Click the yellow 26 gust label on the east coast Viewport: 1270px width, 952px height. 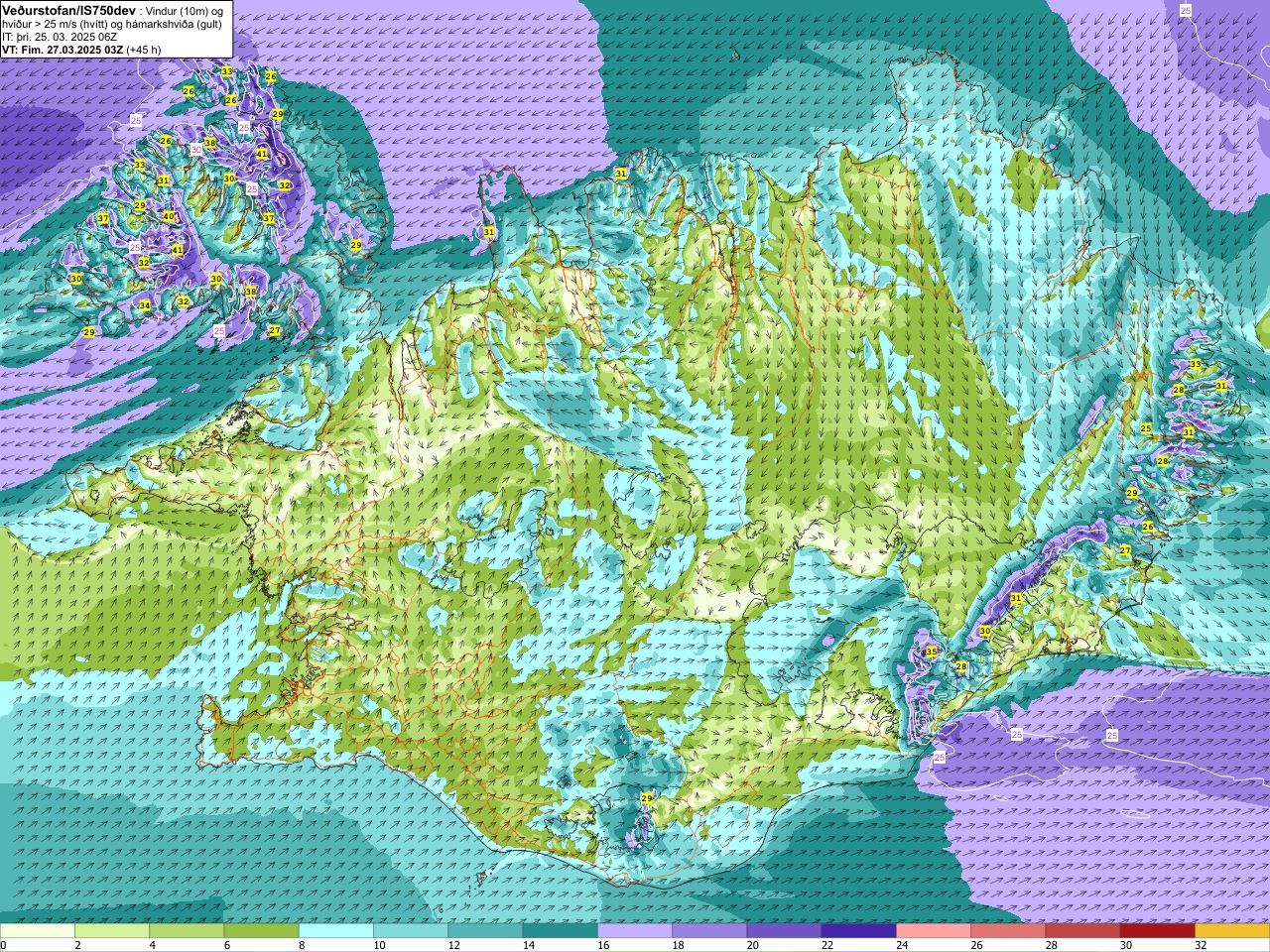(1148, 527)
